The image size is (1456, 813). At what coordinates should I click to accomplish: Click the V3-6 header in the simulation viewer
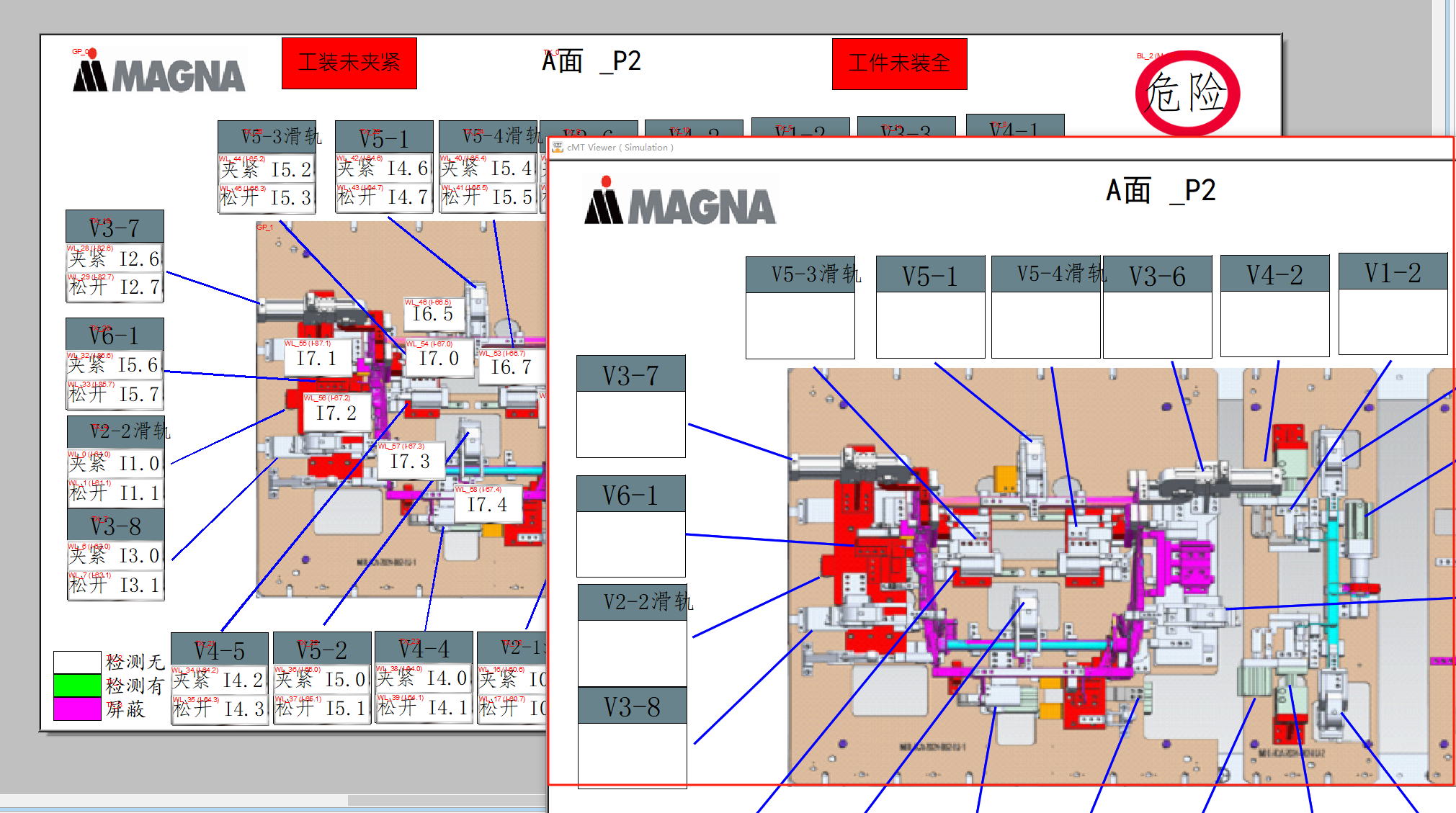[x=1158, y=275]
